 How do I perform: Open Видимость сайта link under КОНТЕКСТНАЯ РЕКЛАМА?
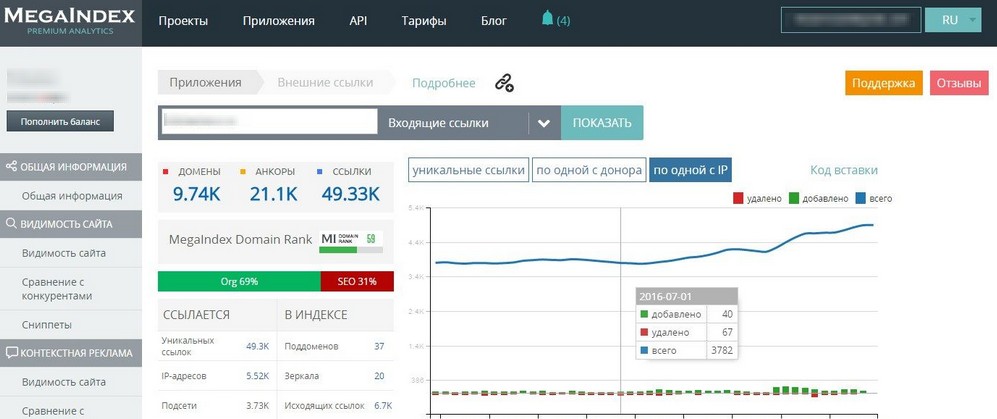[x=64, y=382]
